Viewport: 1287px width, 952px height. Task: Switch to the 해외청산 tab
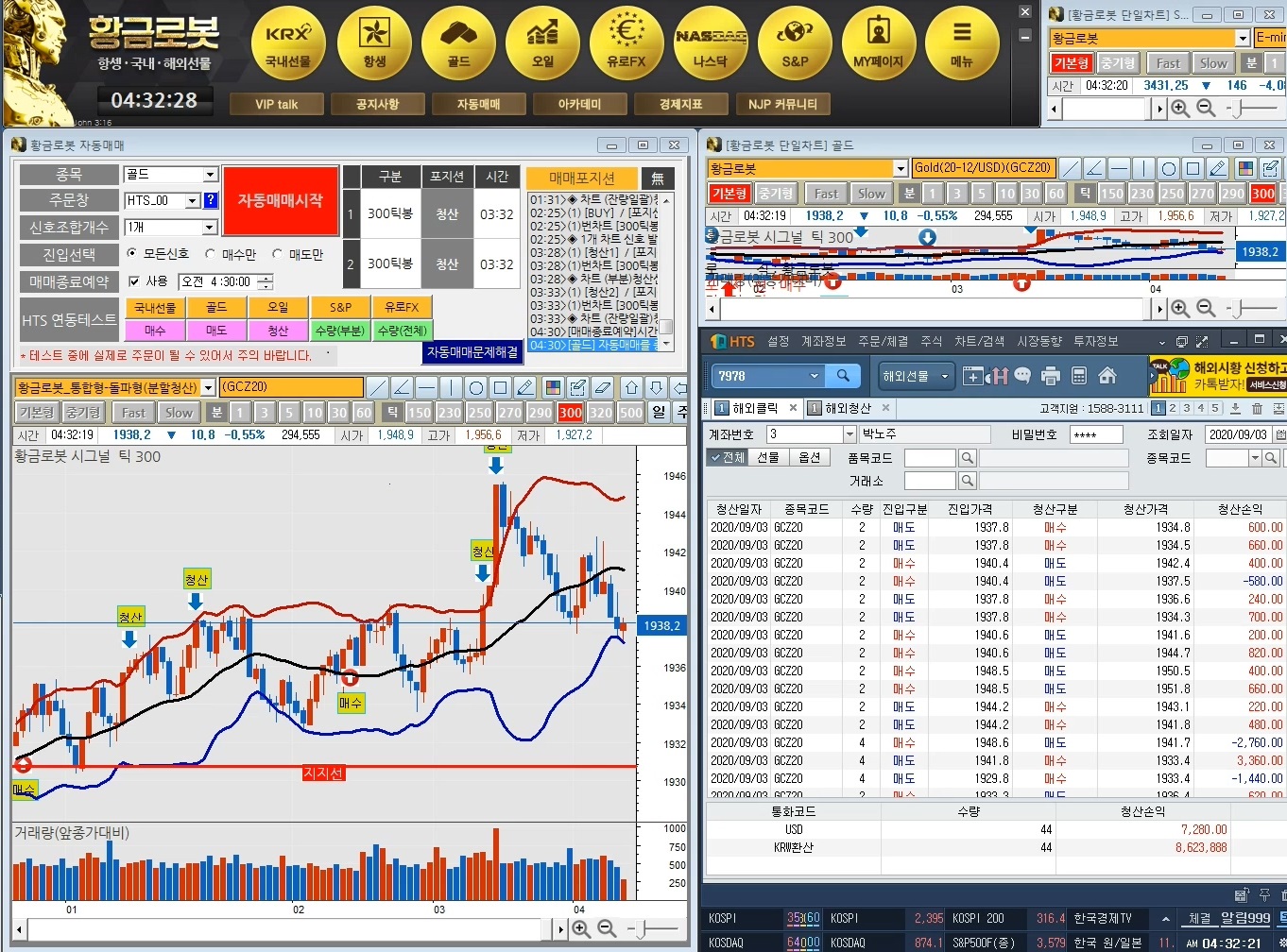click(x=849, y=408)
